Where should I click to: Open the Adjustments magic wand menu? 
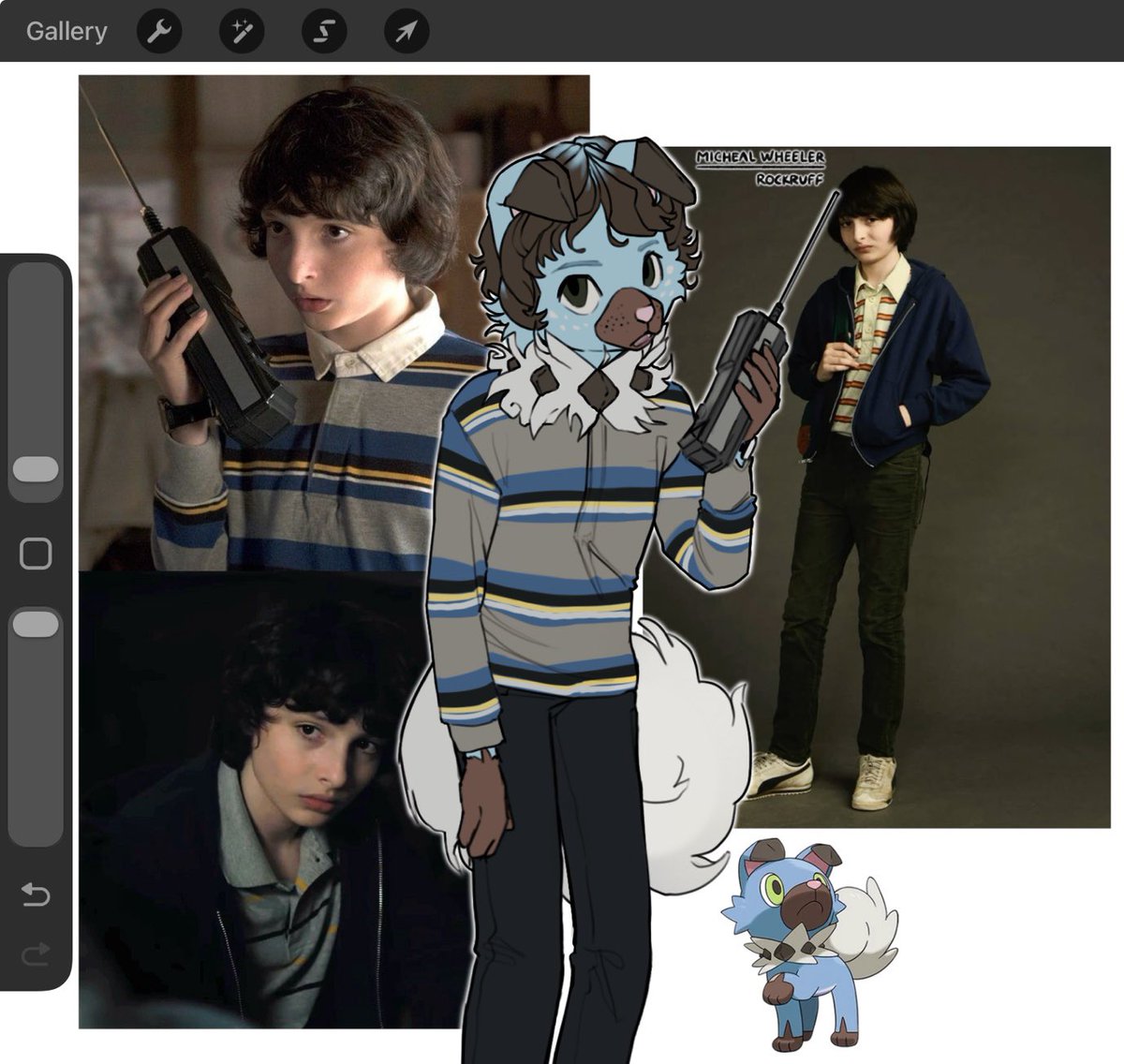[x=242, y=33]
